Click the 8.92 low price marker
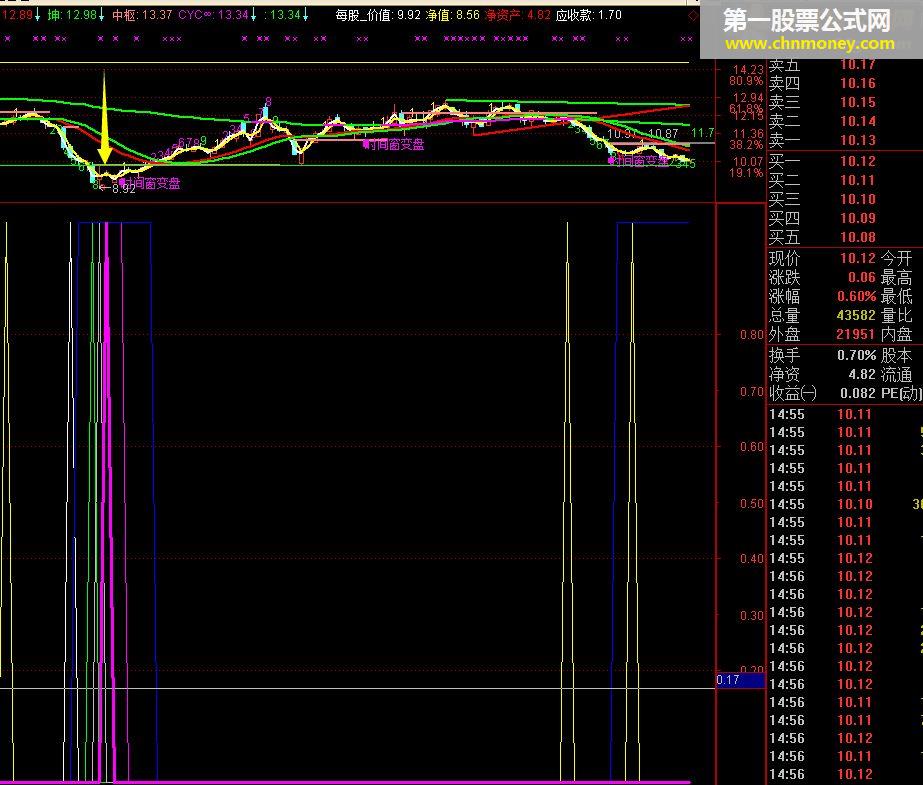923x785 pixels. (124, 189)
